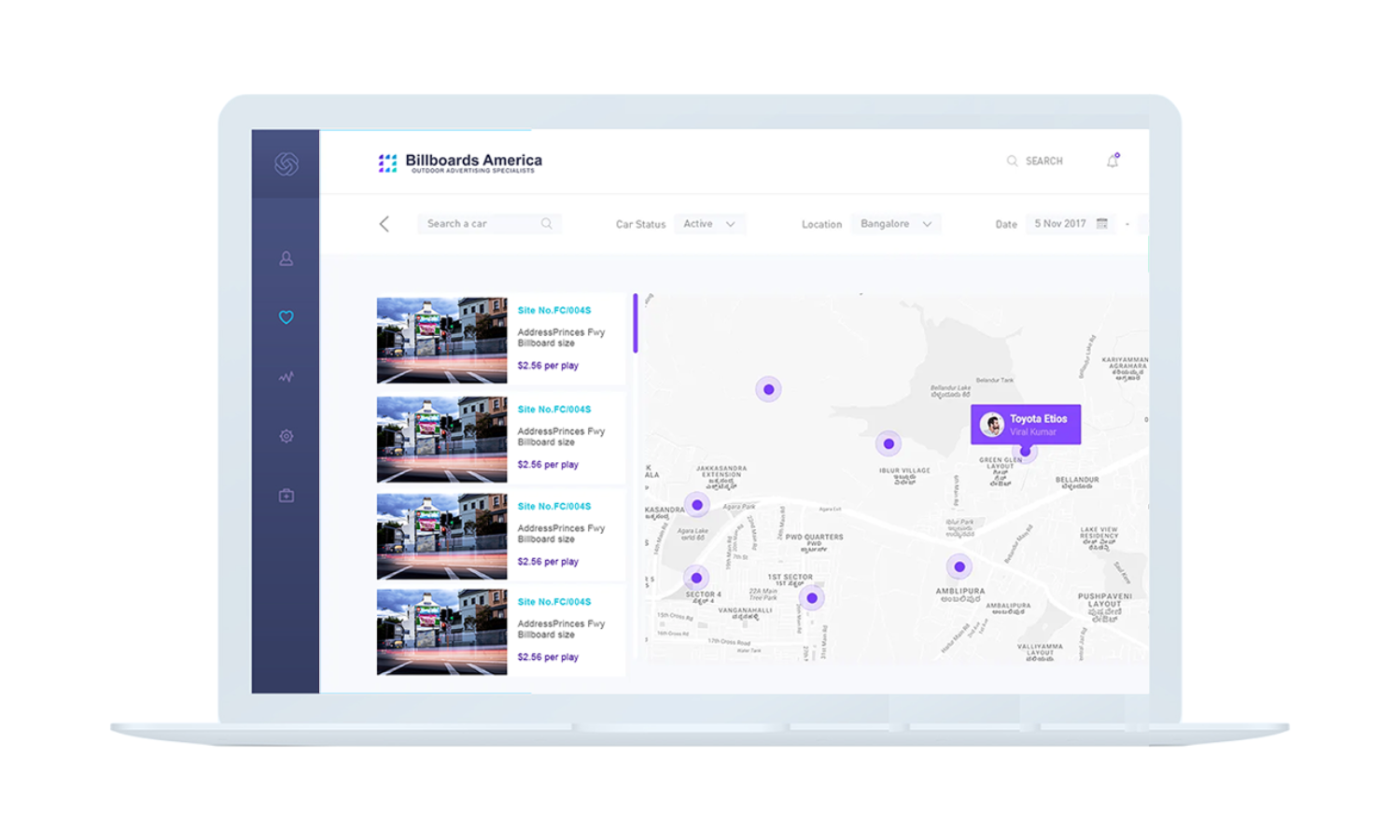Go back using the left chevron
Screen dimensions: 1400x840
pos(384,224)
